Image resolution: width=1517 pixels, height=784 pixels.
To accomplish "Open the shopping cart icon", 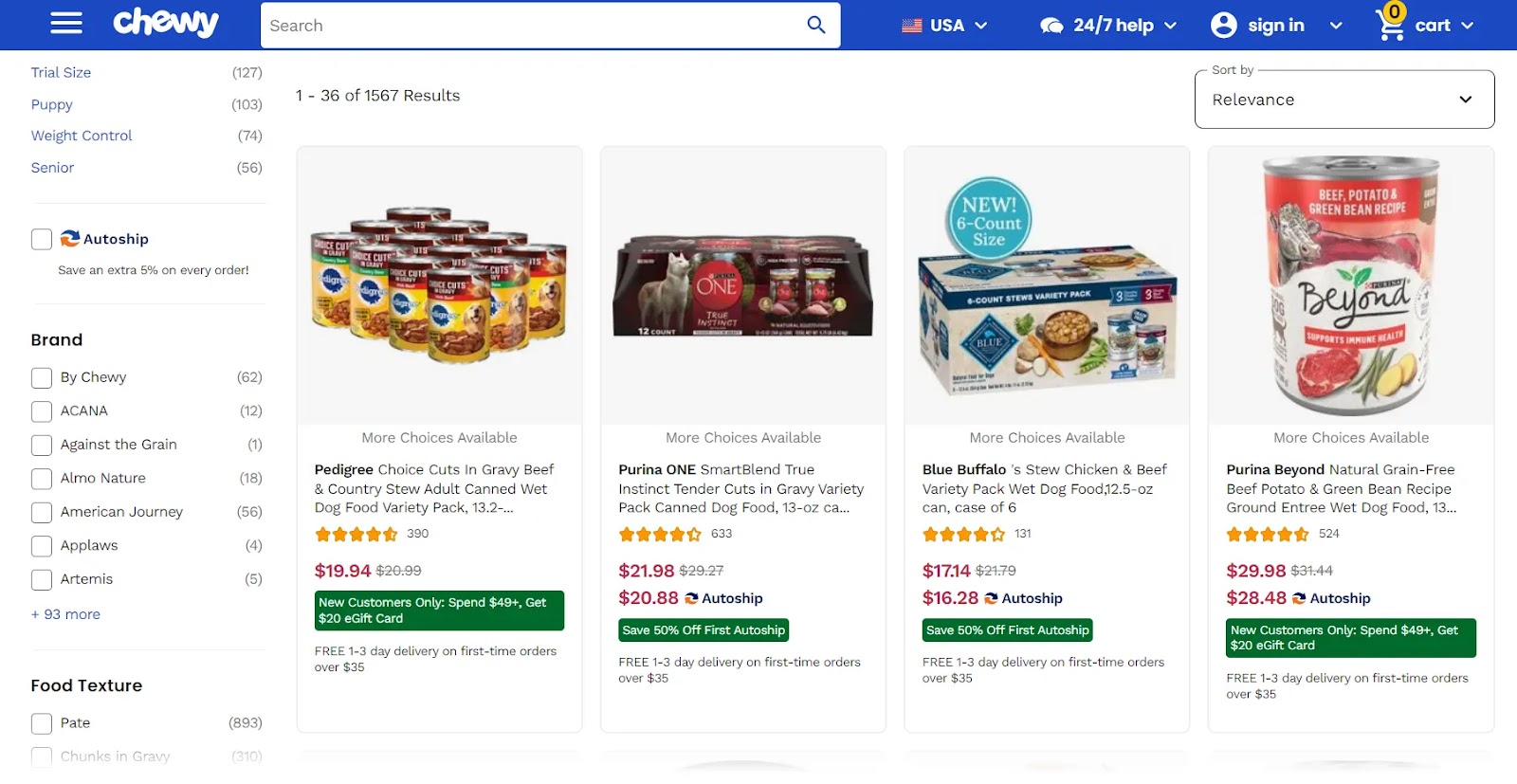I will [1388, 26].
